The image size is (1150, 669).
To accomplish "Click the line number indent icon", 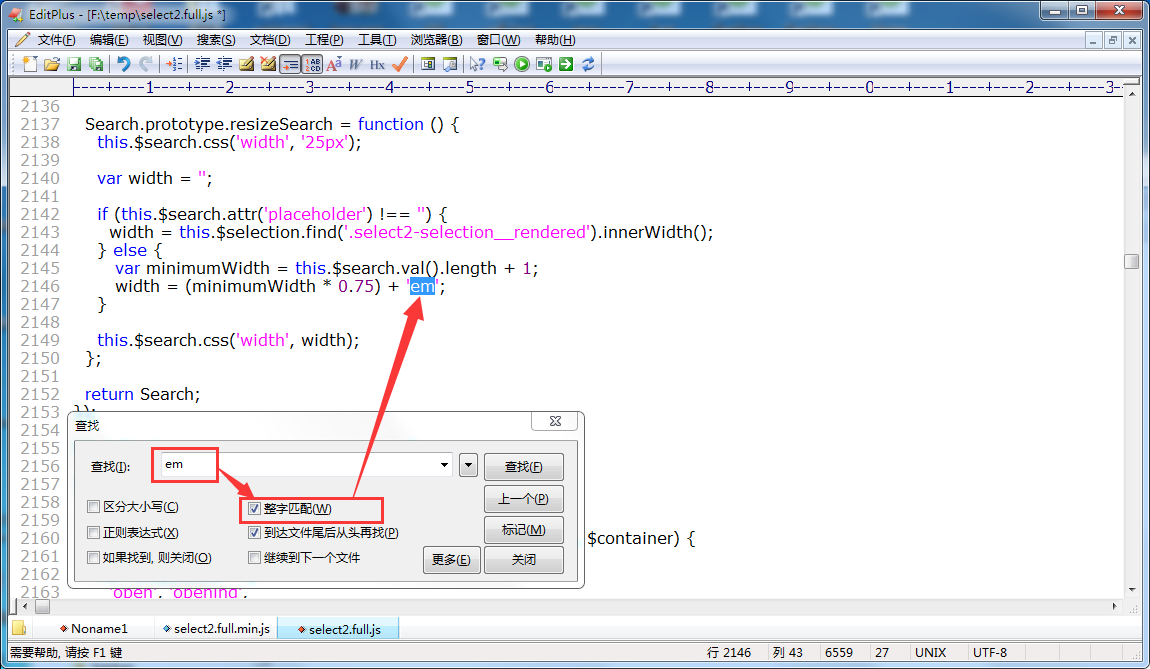I will pyautogui.click(x=175, y=65).
